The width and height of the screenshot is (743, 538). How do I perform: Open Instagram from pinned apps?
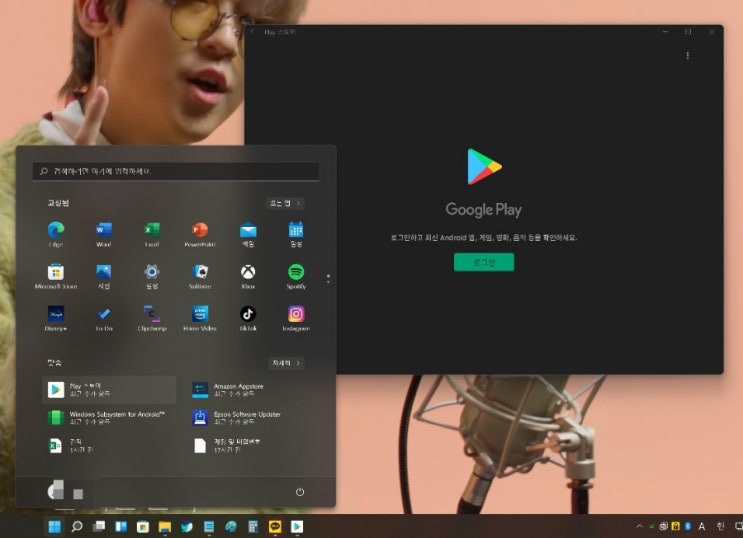(x=296, y=318)
